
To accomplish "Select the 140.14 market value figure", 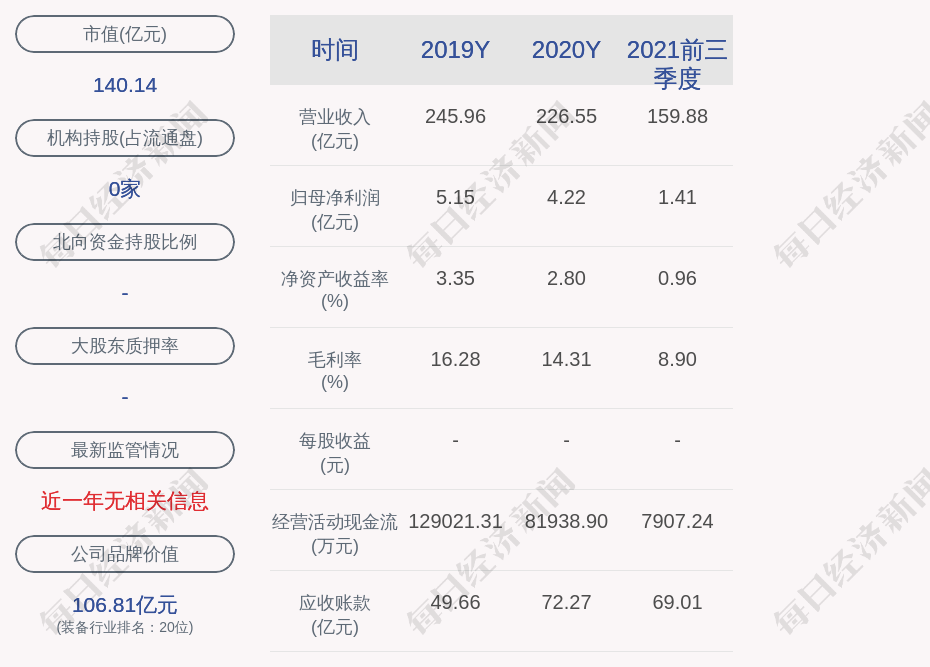I will (x=125, y=85).
